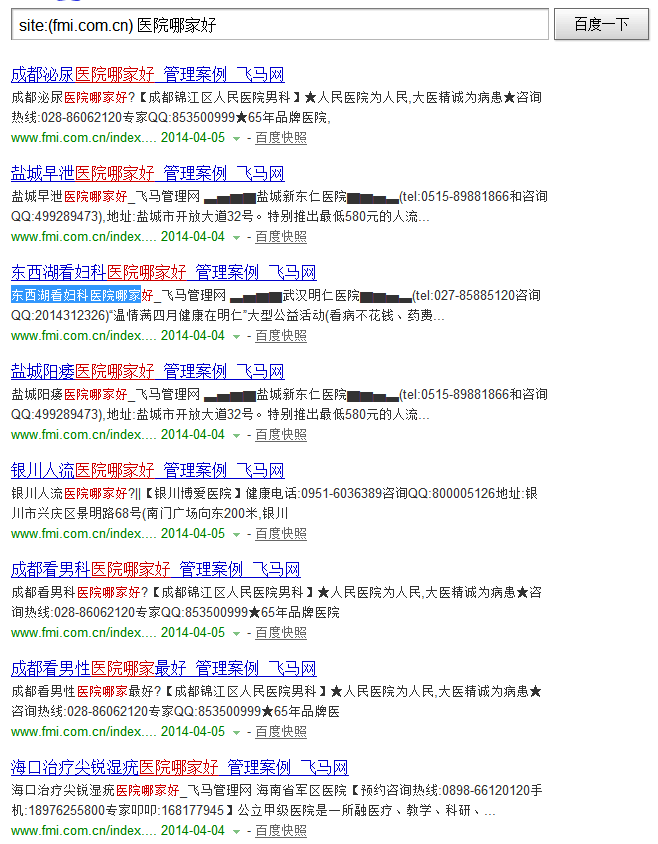Open 百度快照 for 成都看男性 result
658x844 pixels.
click(281, 732)
